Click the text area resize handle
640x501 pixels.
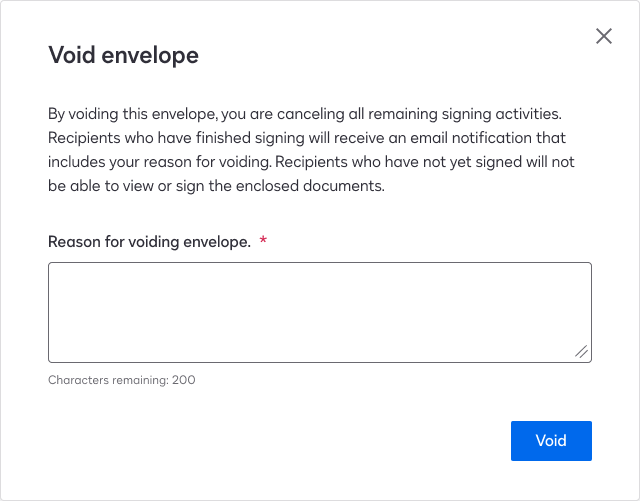tap(581, 352)
